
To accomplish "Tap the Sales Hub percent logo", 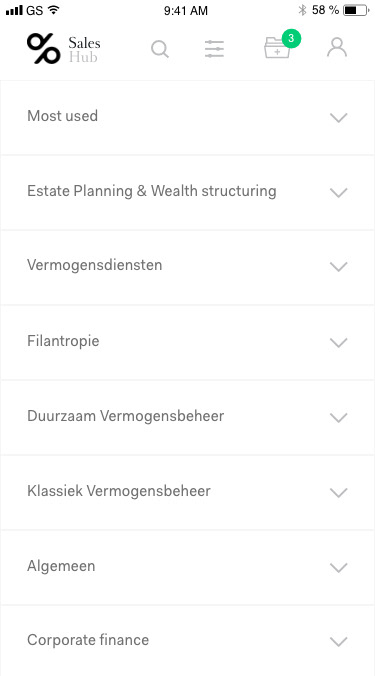I will [44, 48].
